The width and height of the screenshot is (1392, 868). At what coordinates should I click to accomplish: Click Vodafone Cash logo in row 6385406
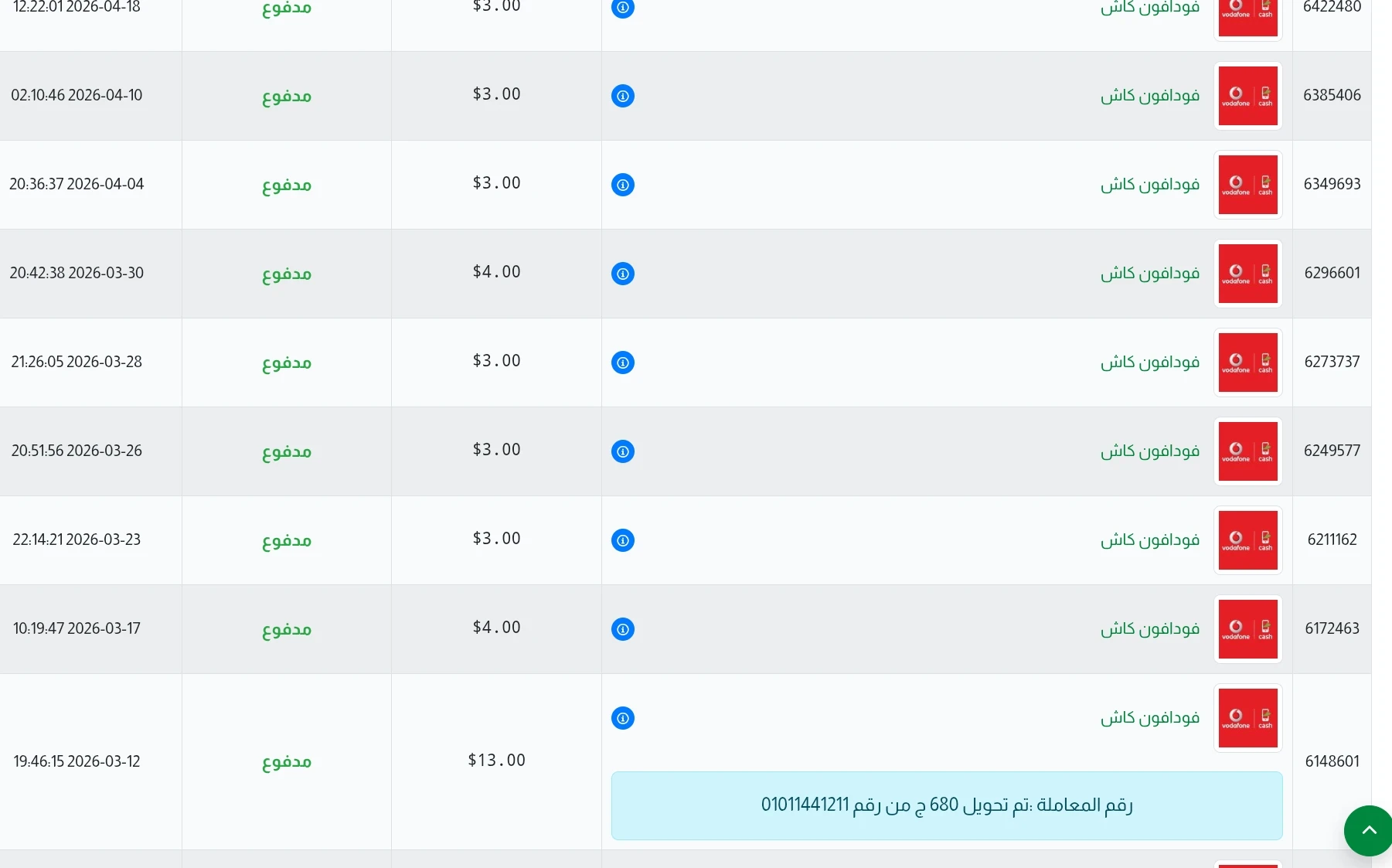(x=1247, y=96)
